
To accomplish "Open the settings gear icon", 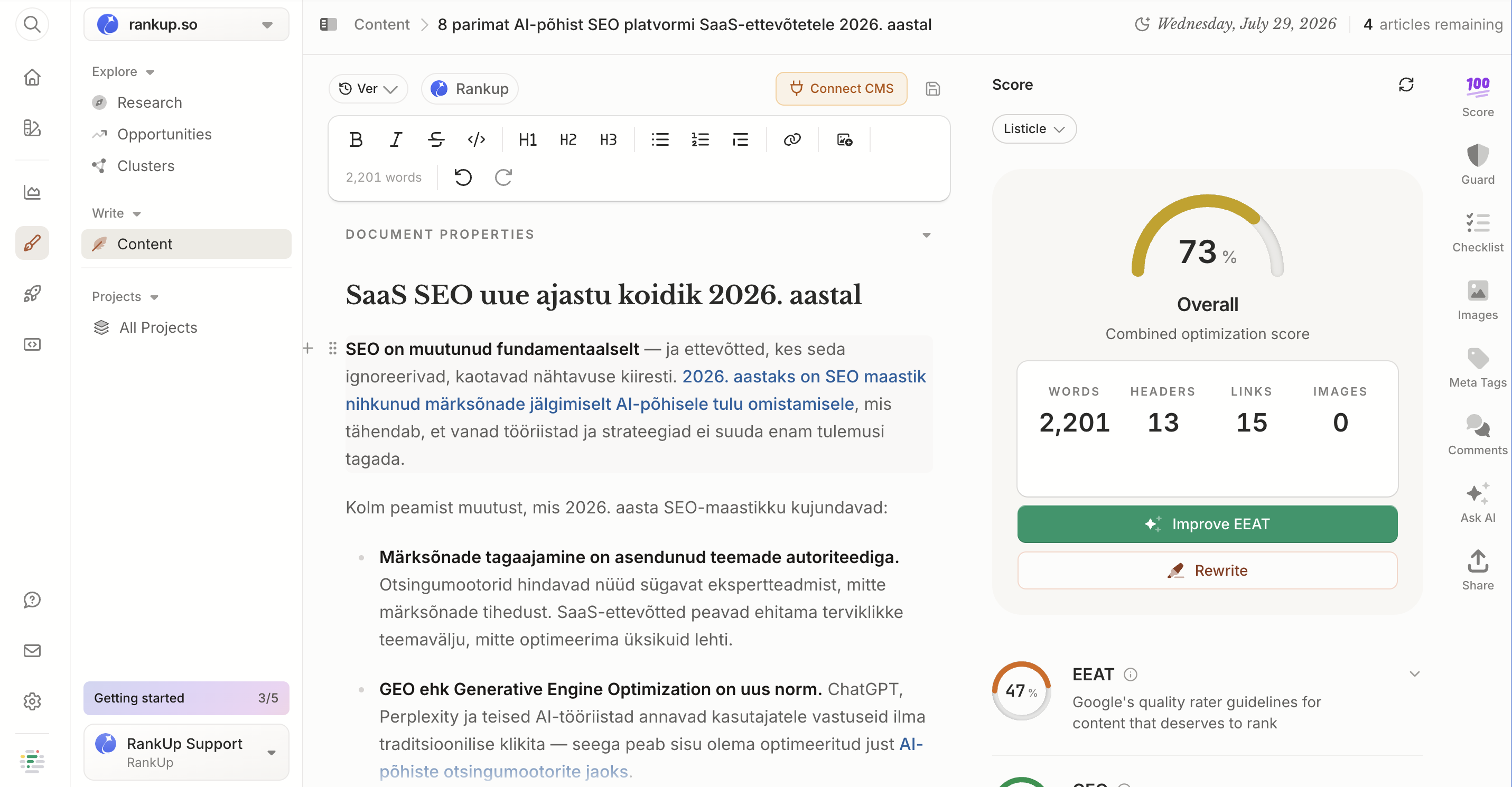I will pos(32,701).
